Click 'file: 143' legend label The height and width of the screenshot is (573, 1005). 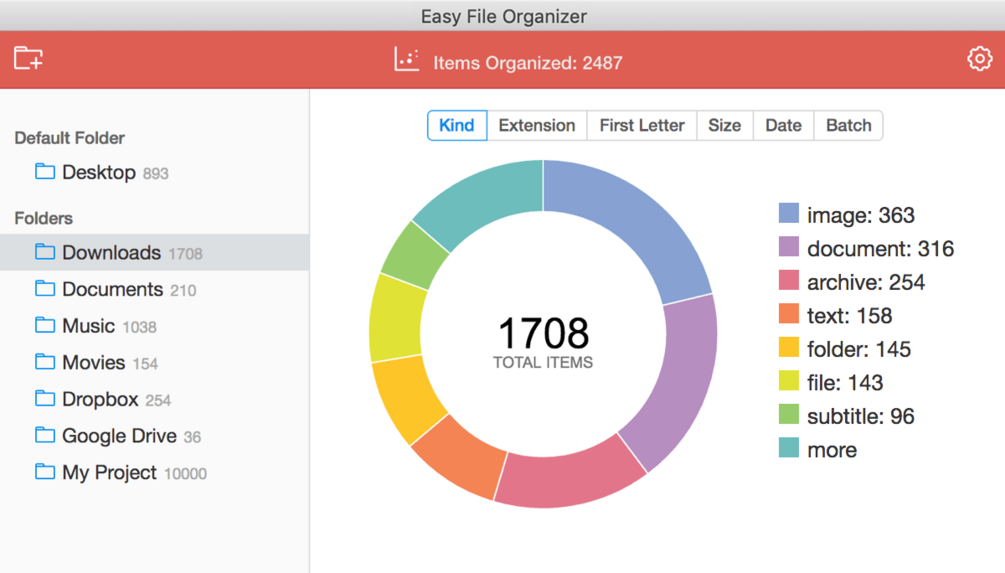845,383
